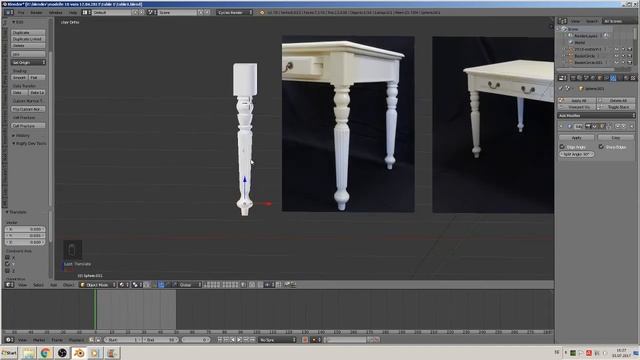
Task: Open the Window menu
Action: [56, 13]
